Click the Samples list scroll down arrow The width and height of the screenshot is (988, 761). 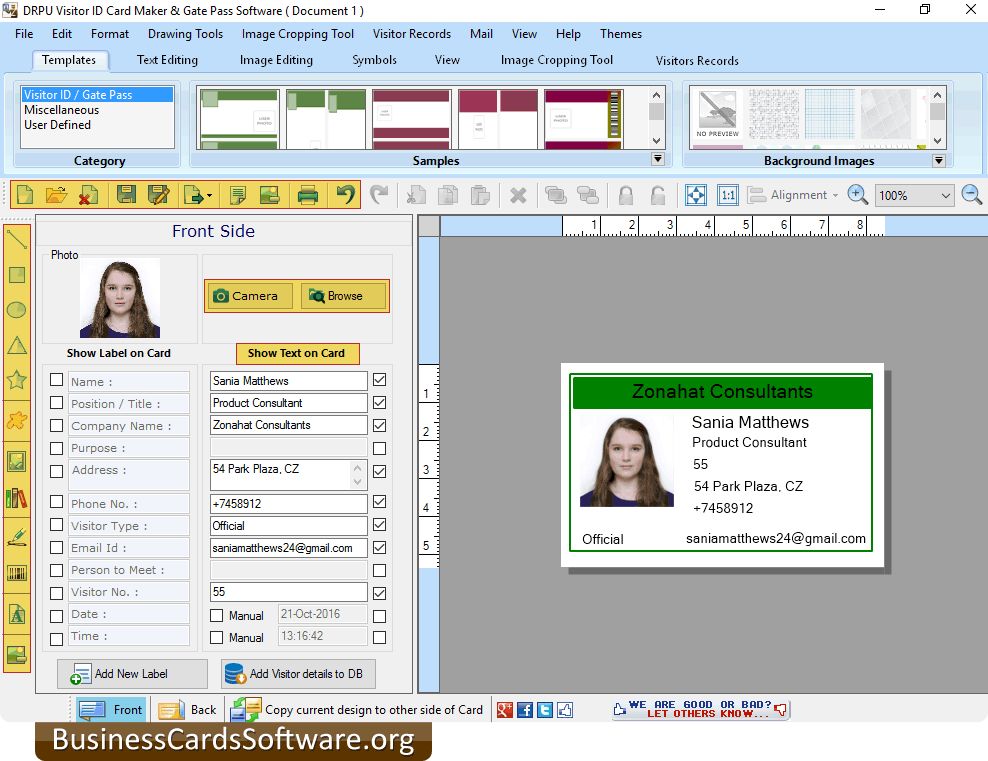click(x=657, y=140)
